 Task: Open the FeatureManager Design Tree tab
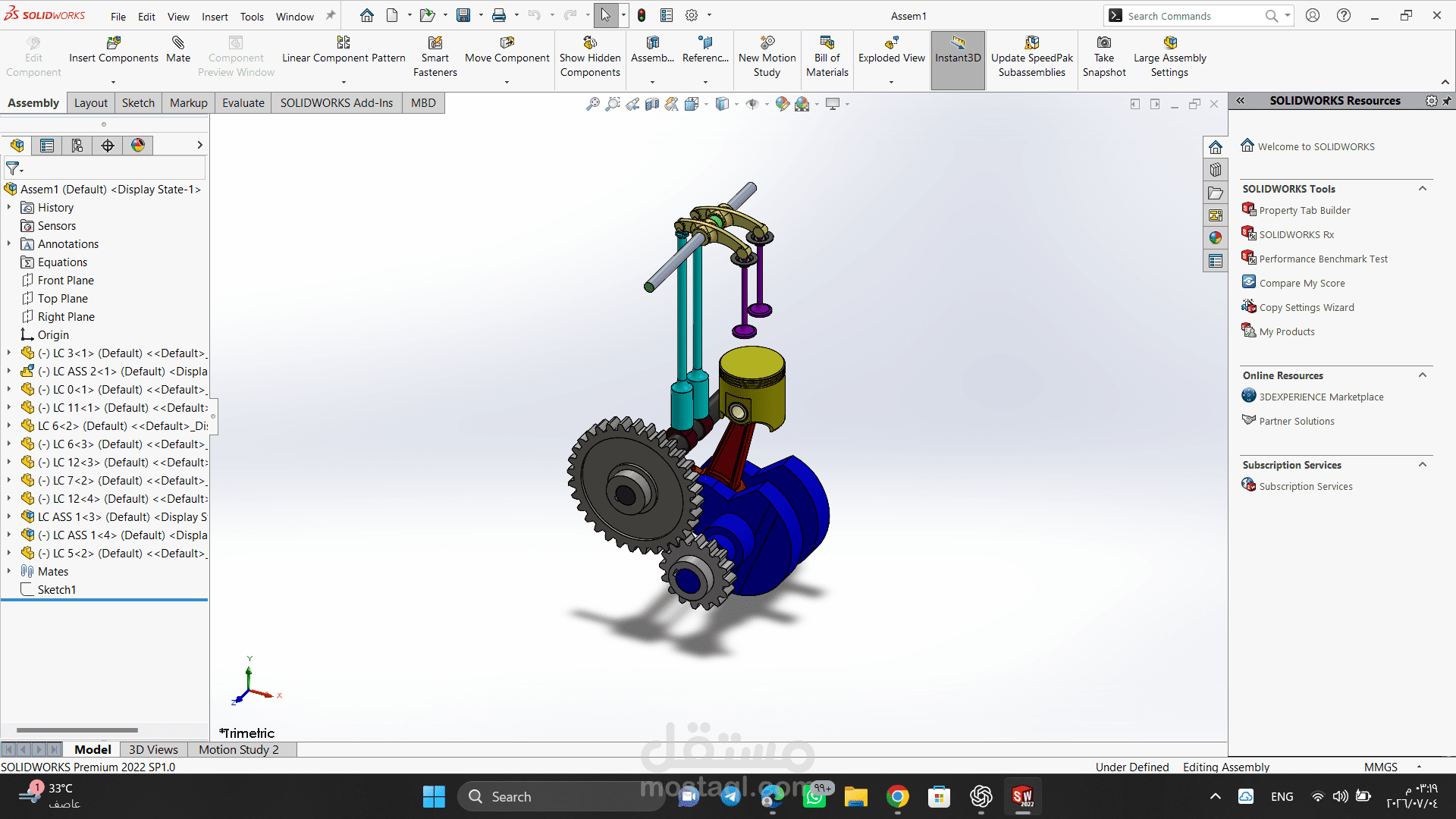pyautogui.click(x=17, y=145)
